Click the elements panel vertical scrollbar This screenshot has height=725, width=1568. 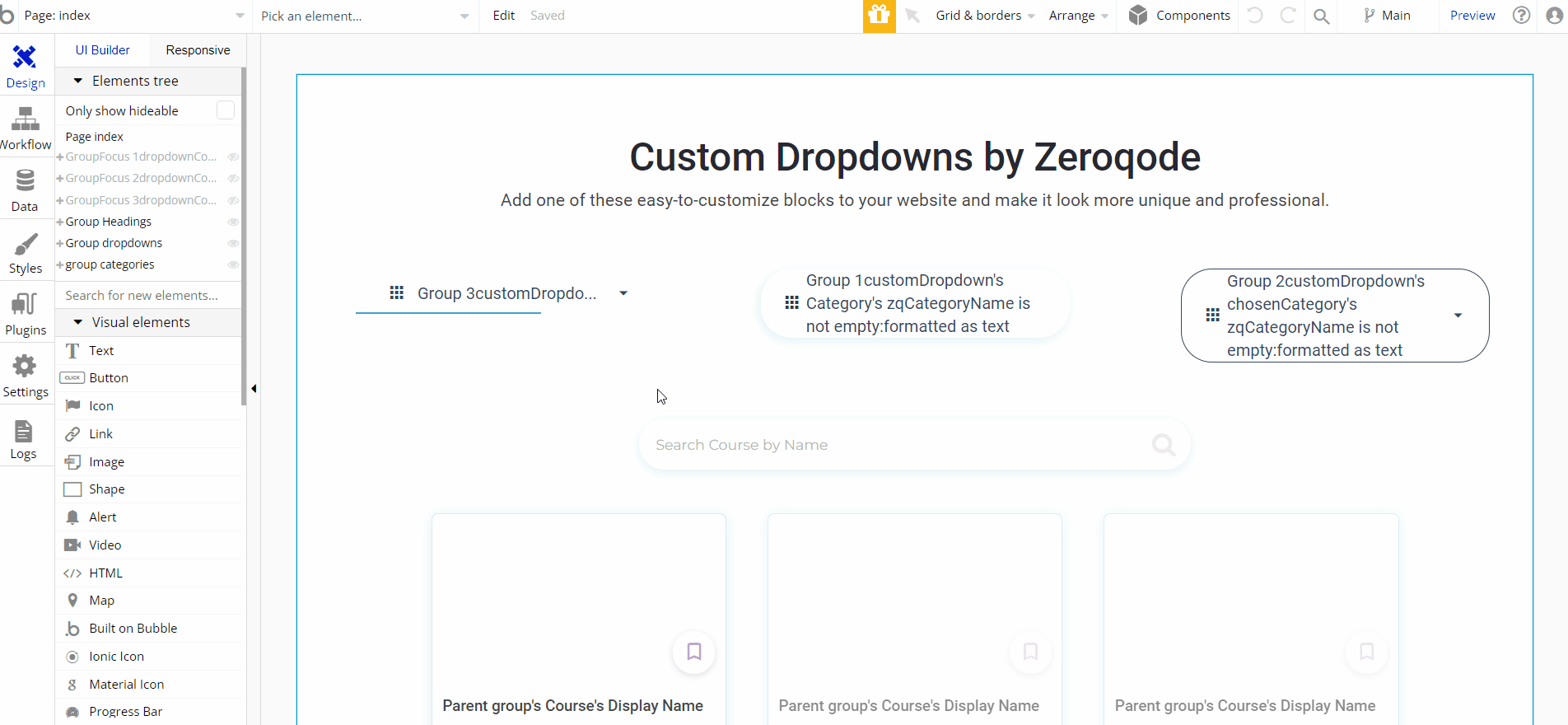tap(244, 236)
